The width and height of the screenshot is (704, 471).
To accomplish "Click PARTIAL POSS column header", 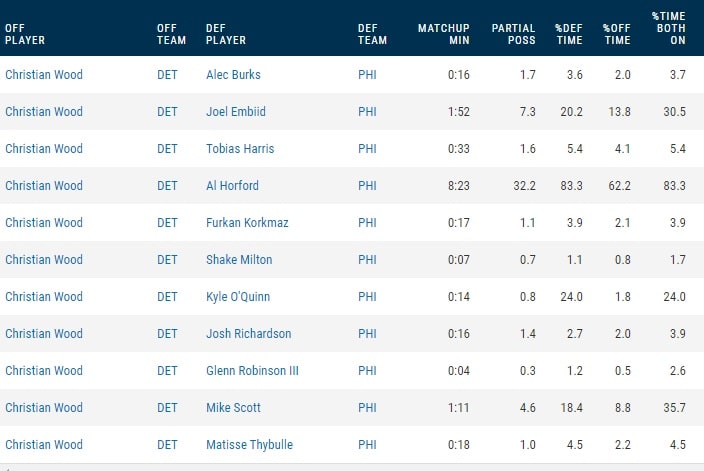I will (x=513, y=34).
